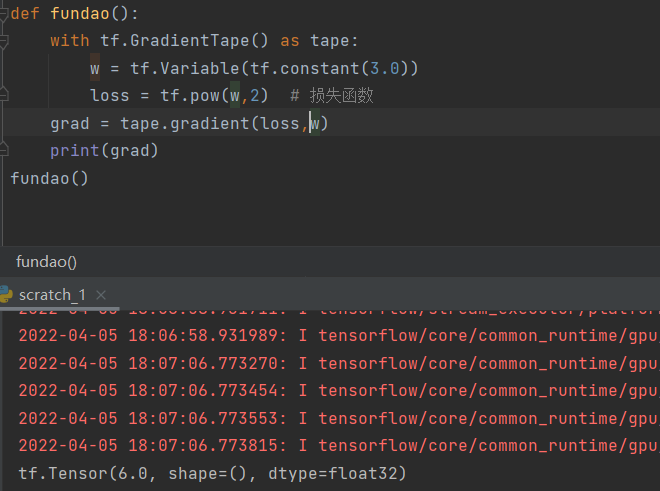The width and height of the screenshot is (660, 491).
Task: Collapse the def fundao() fold marker
Action: (x=4, y=14)
